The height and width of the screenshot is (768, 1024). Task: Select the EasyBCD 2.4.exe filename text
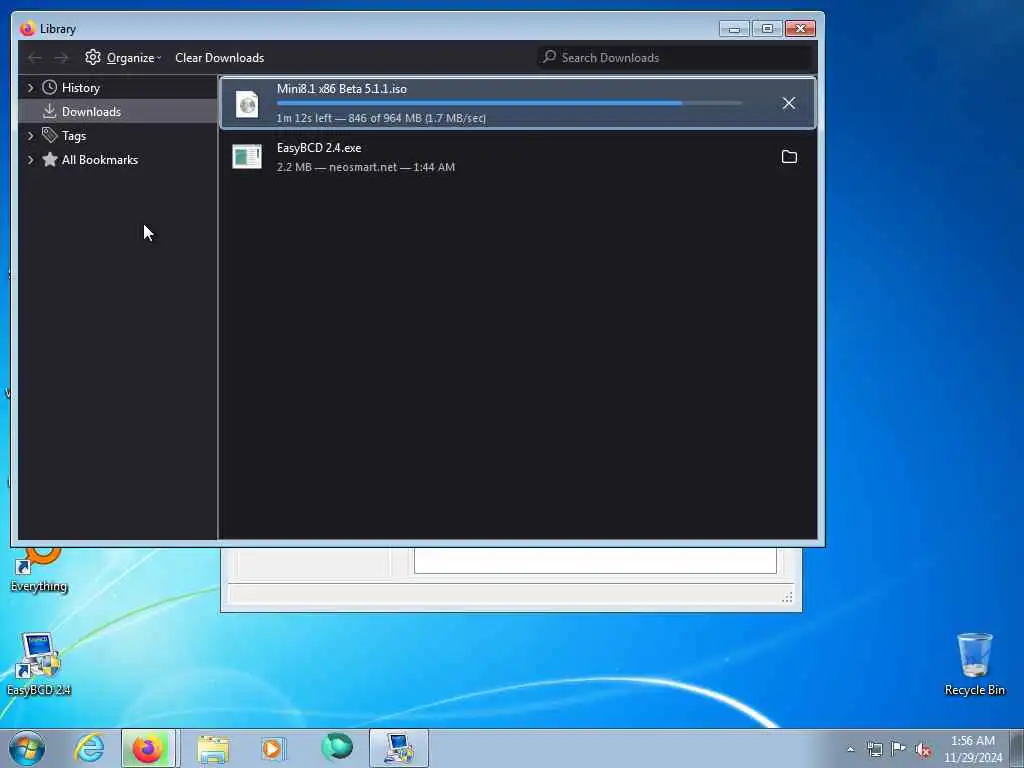[319, 148]
